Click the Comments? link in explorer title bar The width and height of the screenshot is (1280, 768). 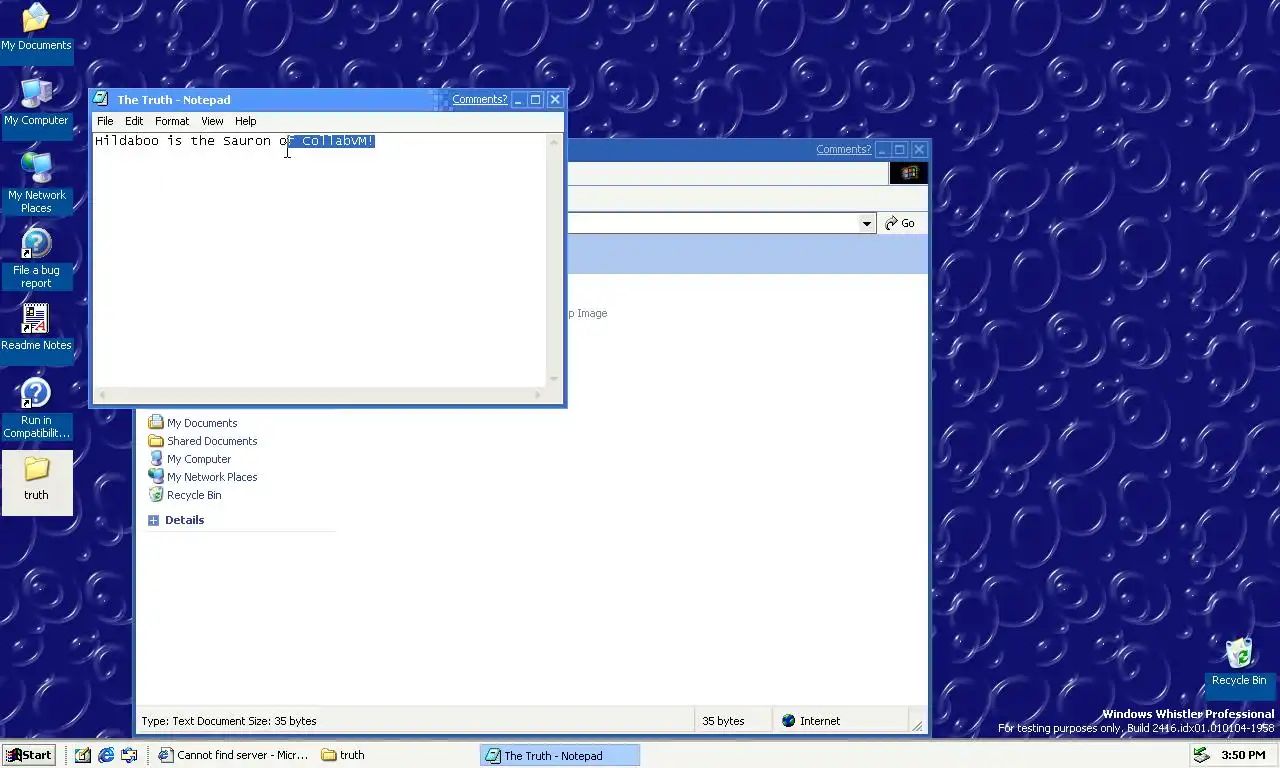point(844,149)
